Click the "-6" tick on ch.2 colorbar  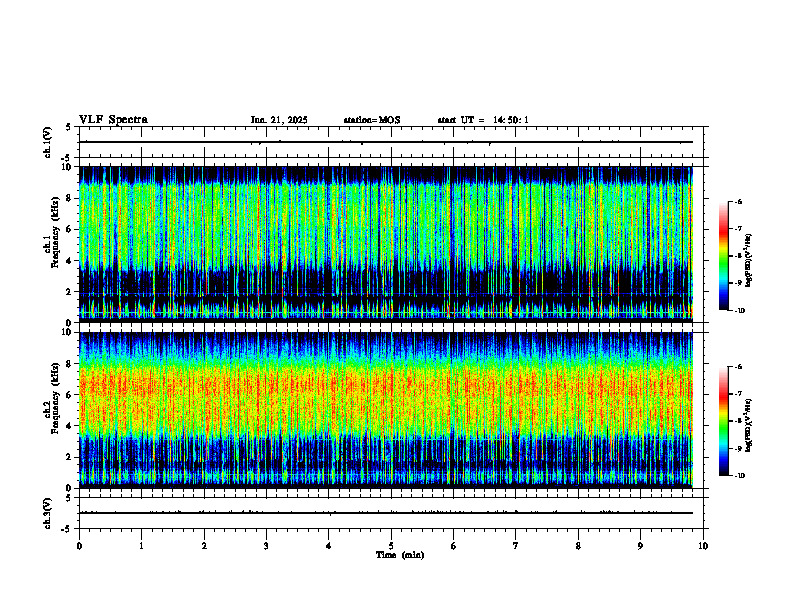[738, 367]
